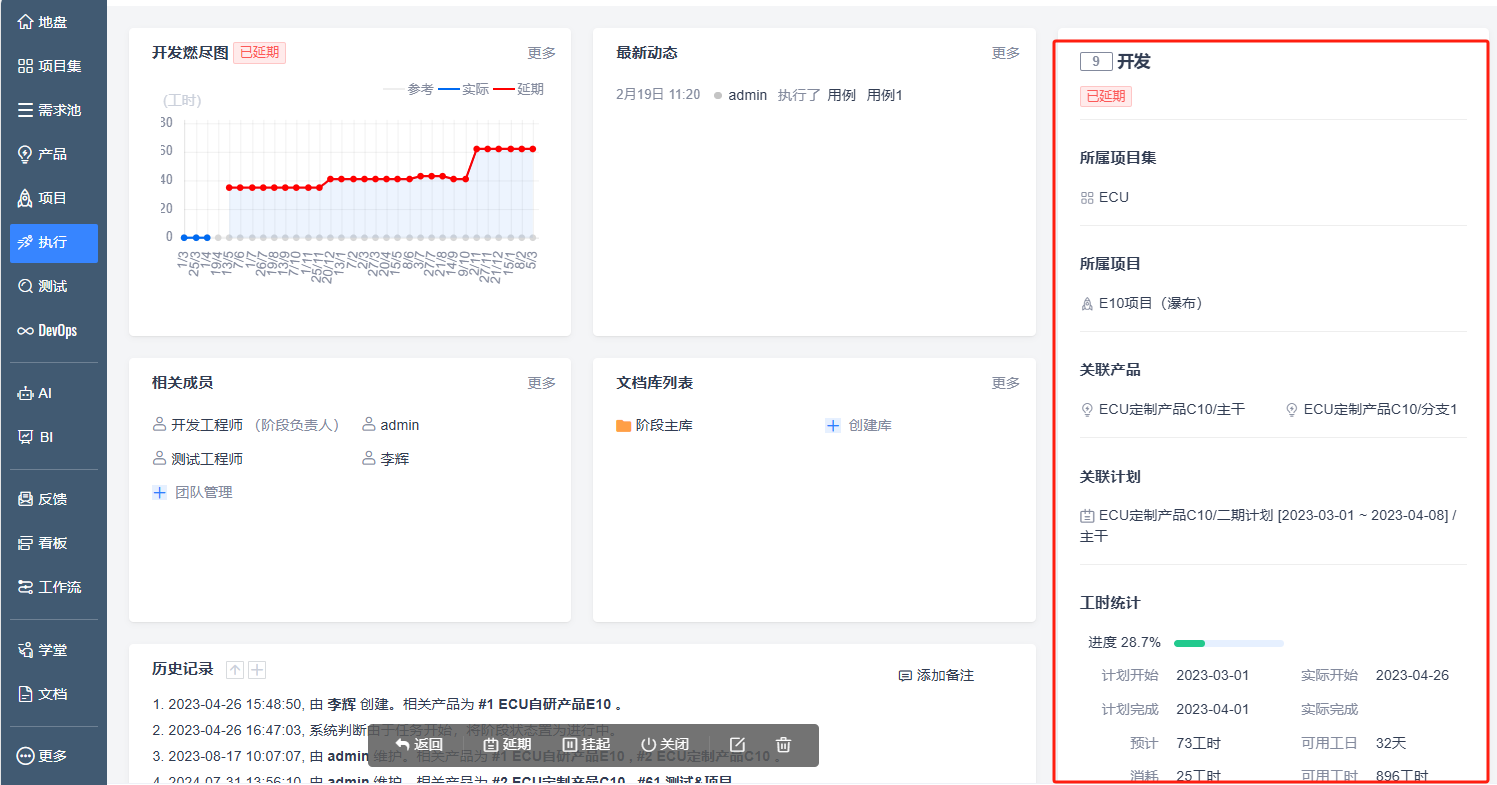1497x785 pixels.
Task: Toggle the 实际 series in burndown legend
Action: pyautogui.click(x=464, y=90)
